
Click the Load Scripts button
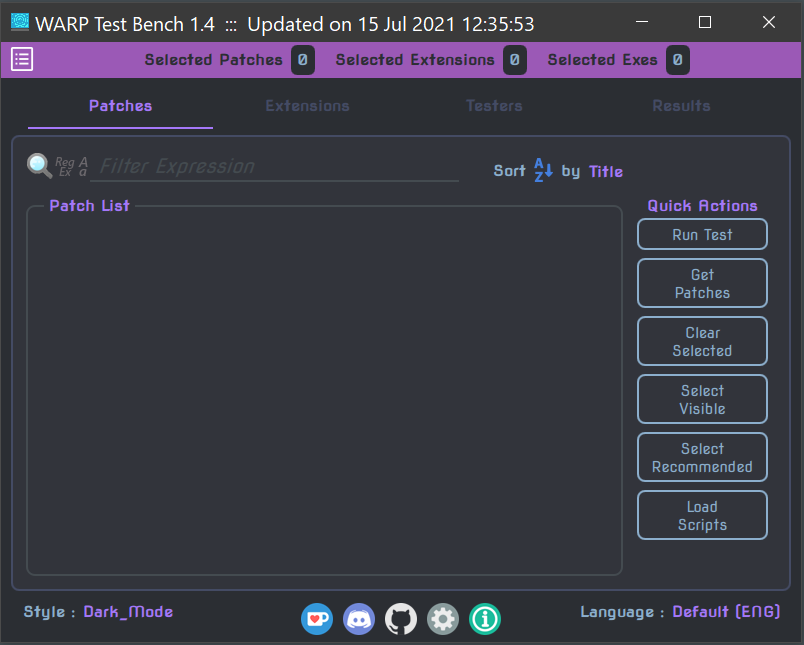702,515
